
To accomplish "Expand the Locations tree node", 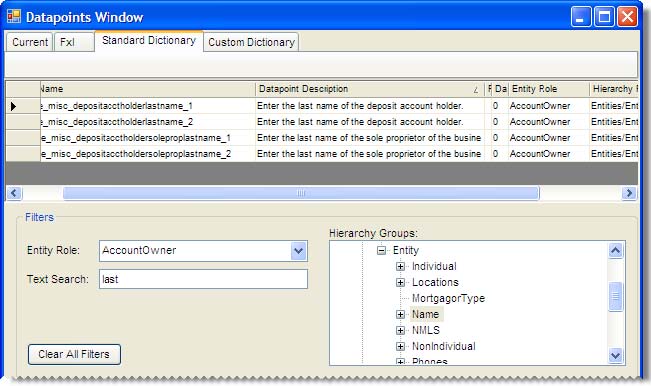I will coord(400,282).
